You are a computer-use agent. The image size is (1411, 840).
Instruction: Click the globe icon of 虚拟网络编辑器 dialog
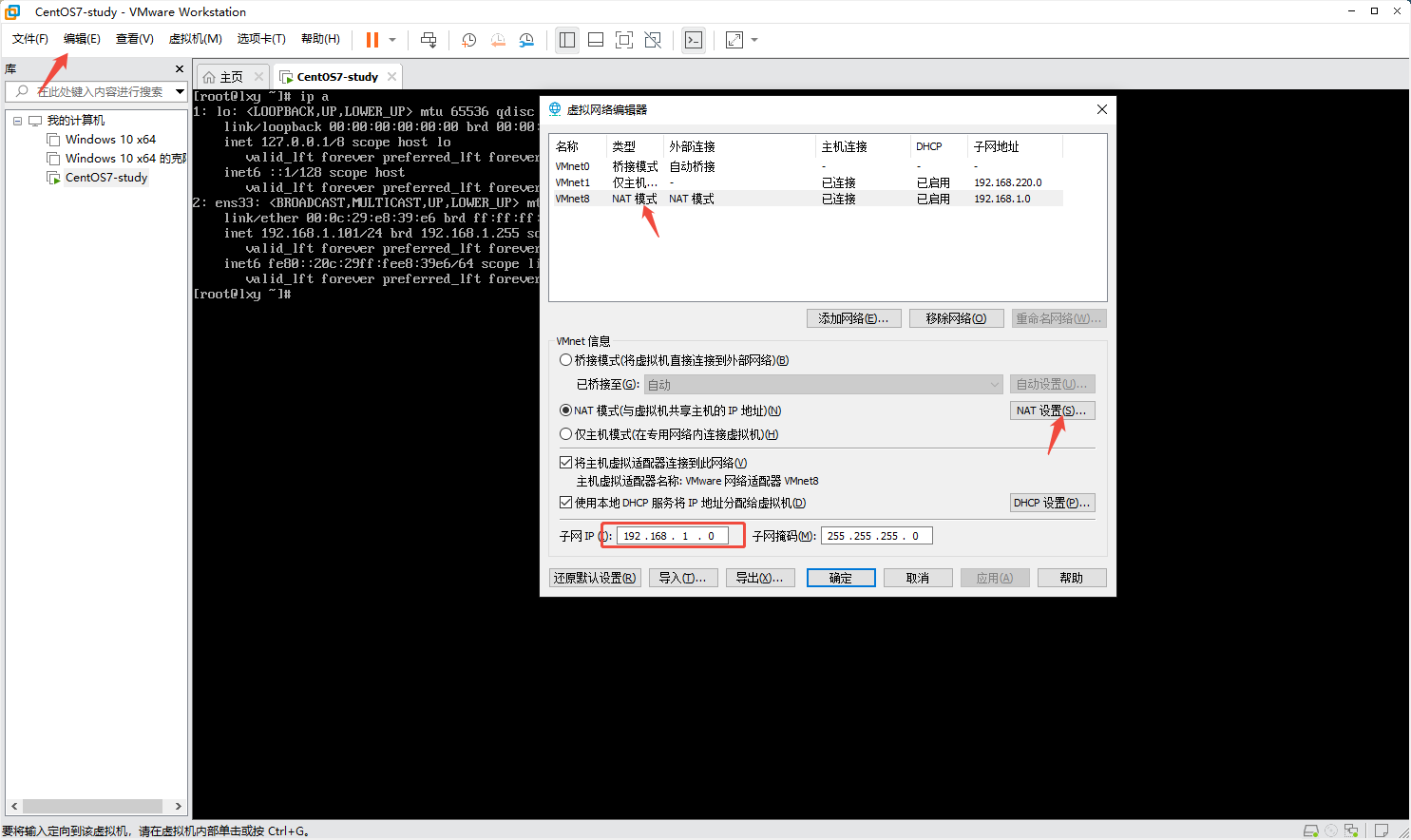pyautogui.click(x=555, y=109)
